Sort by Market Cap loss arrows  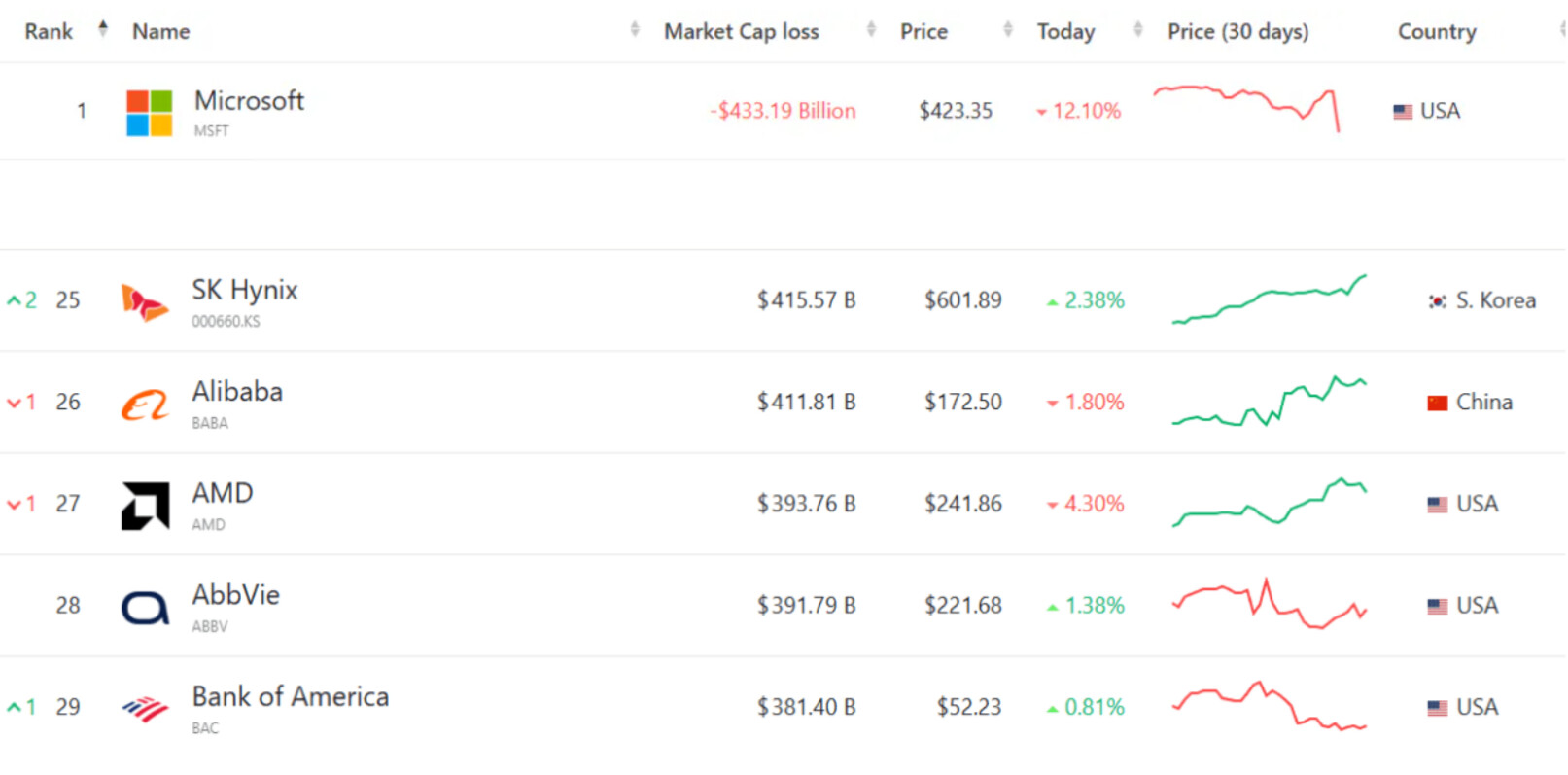871,29
